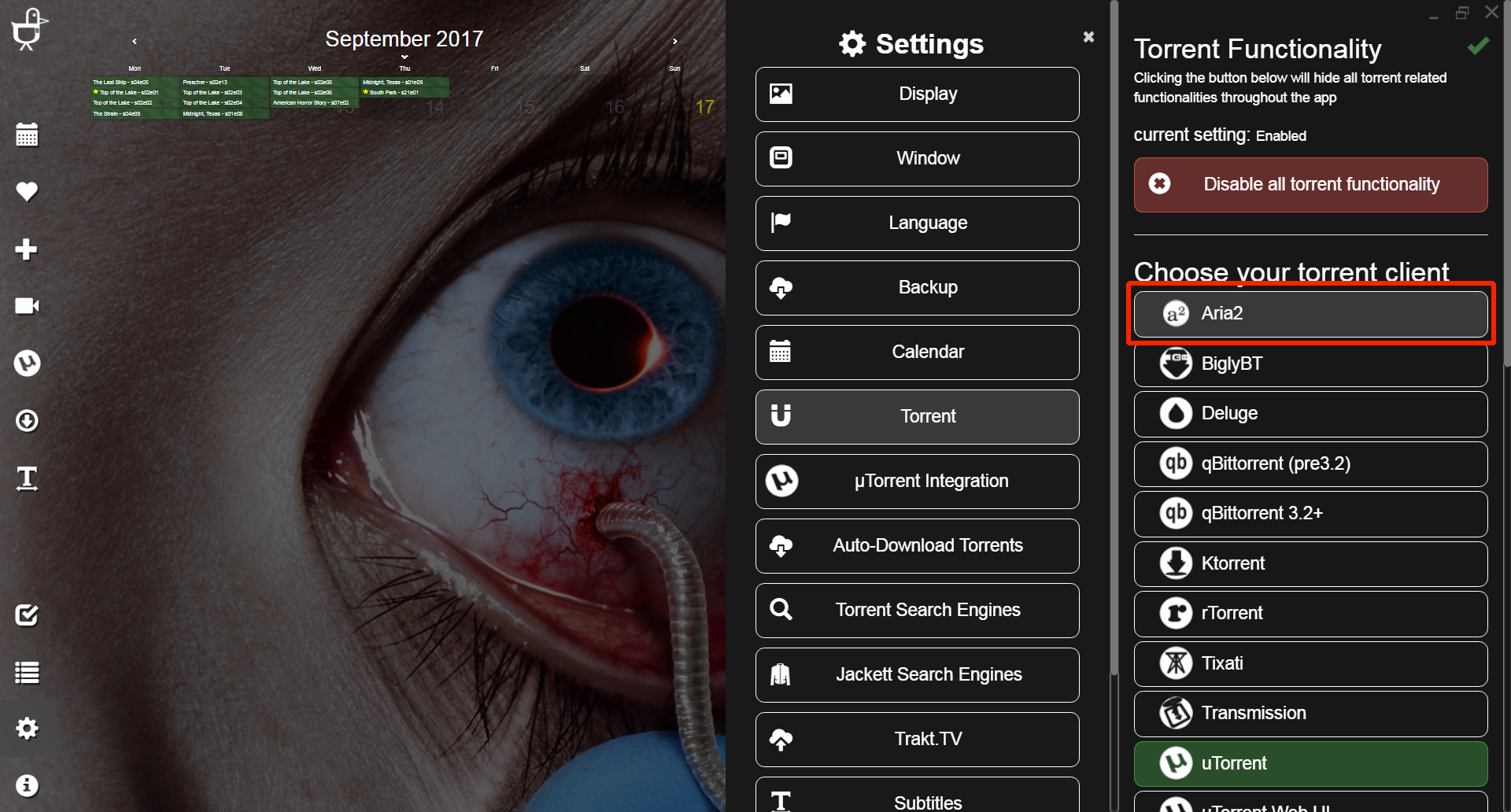Open the video camera sidebar icon
Image resolution: width=1511 pixels, height=812 pixels.
tap(27, 306)
